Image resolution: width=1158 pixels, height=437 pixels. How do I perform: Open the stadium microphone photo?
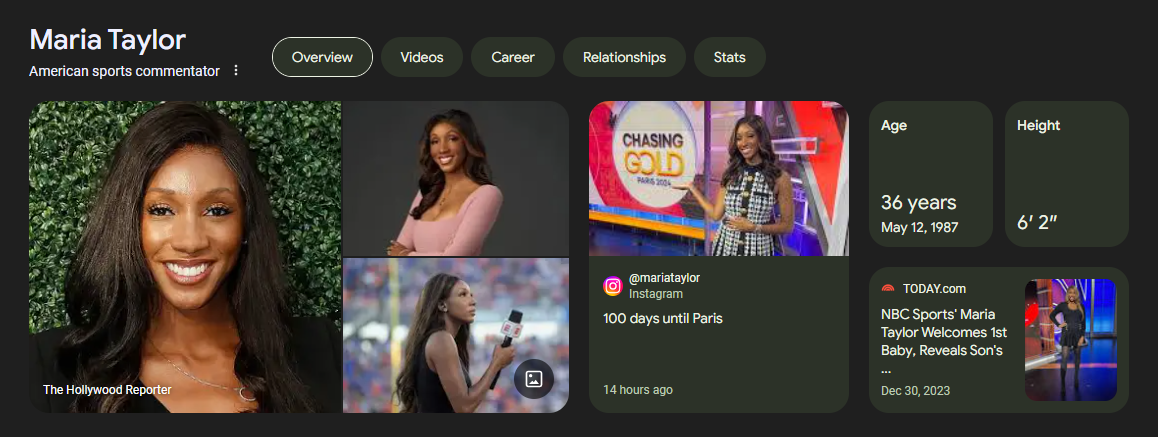coord(456,335)
